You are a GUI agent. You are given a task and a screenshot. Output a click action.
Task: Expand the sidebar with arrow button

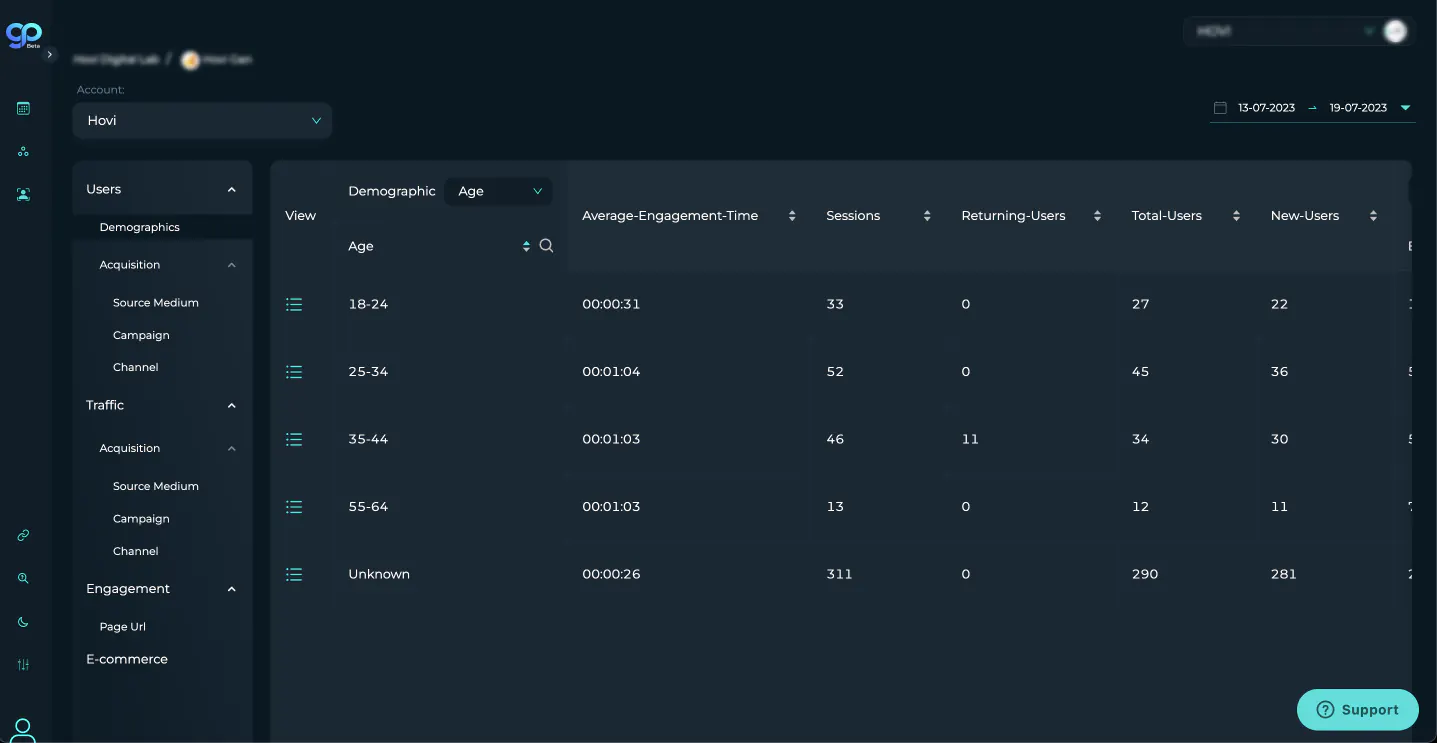tap(50, 55)
